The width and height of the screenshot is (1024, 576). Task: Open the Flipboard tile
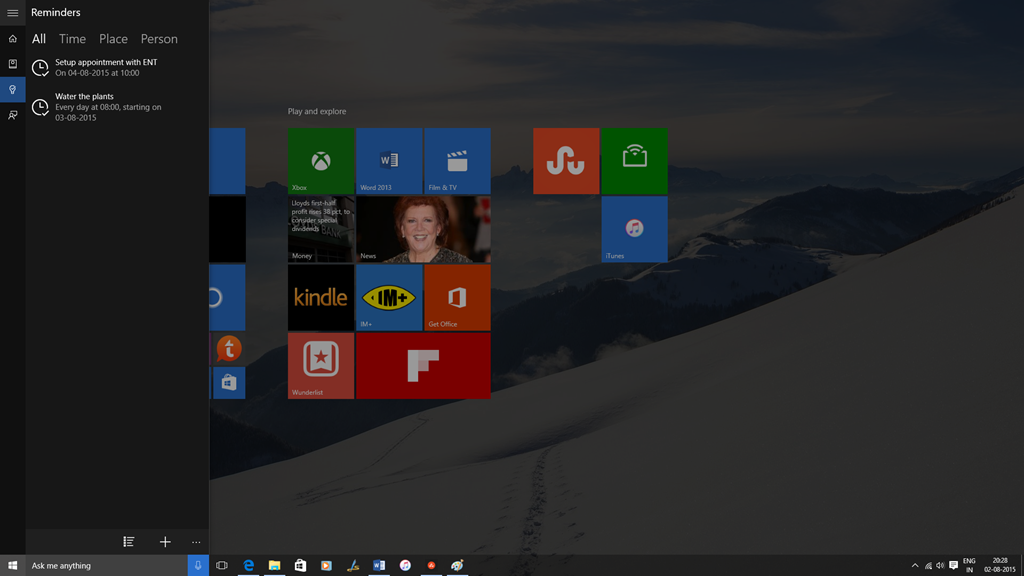point(423,366)
